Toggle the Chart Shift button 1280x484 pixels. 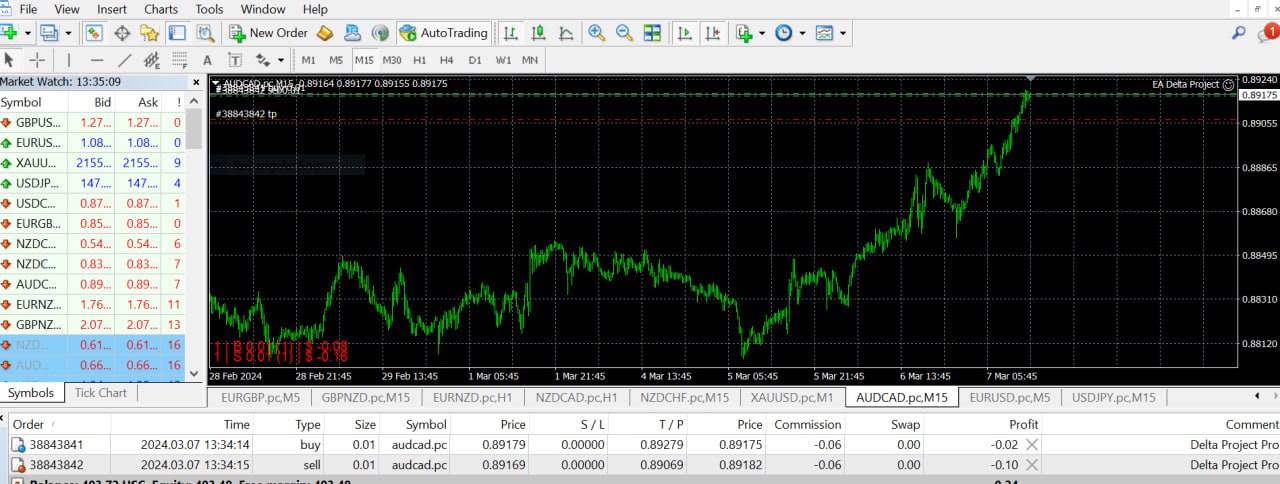713,33
